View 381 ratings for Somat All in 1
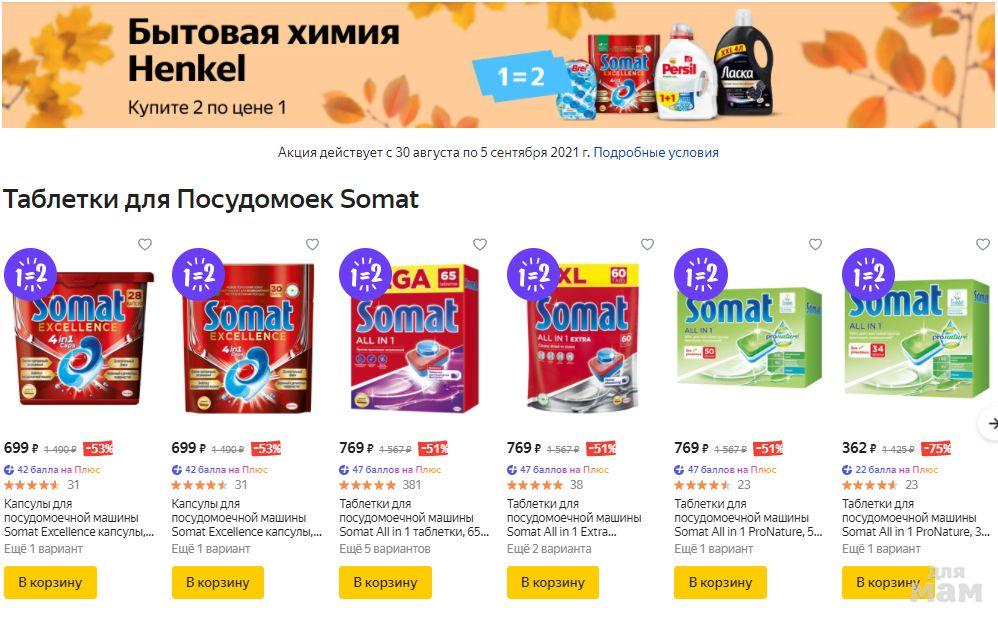998x617 pixels. pyautogui.click(x=411, y=485)
